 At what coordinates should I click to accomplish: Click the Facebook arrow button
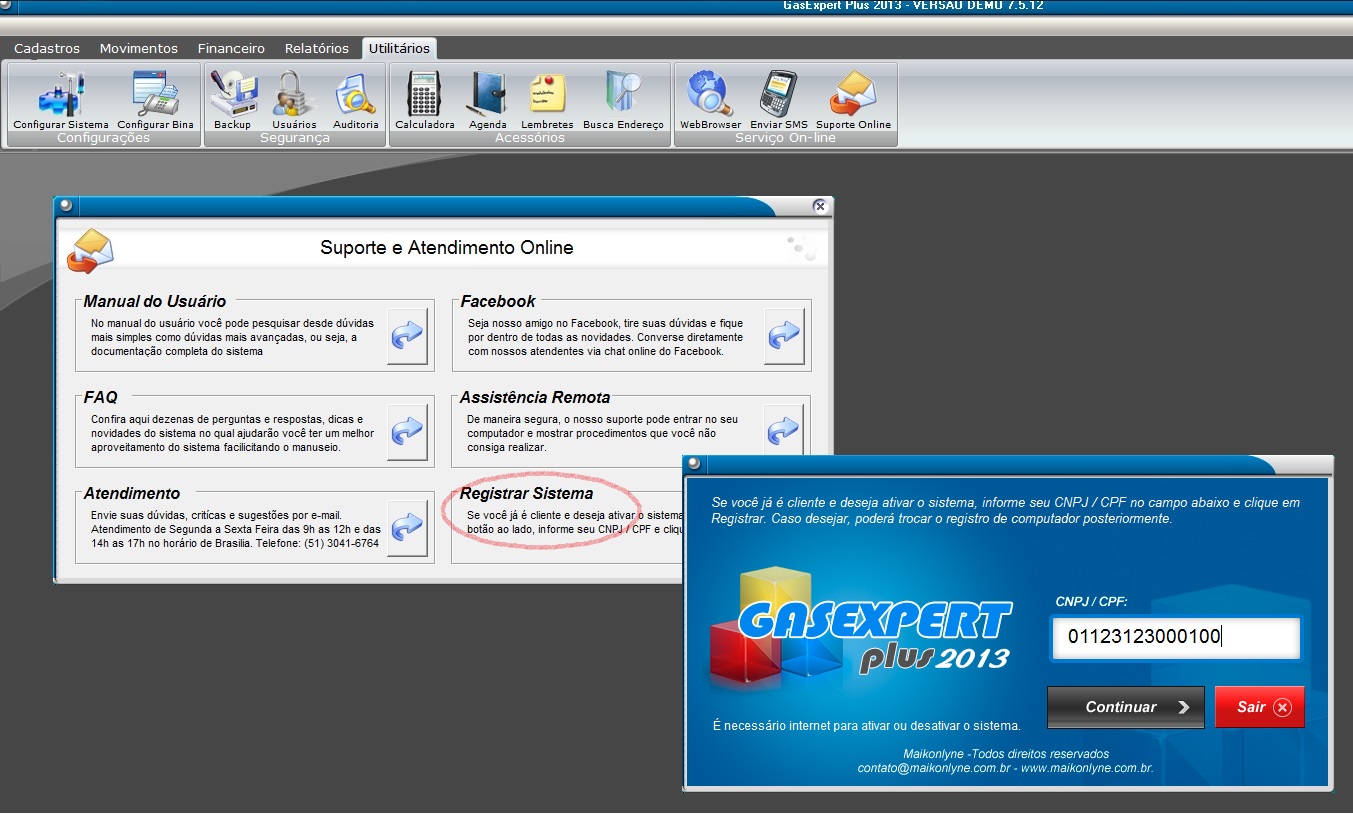(x=784, y=336)
